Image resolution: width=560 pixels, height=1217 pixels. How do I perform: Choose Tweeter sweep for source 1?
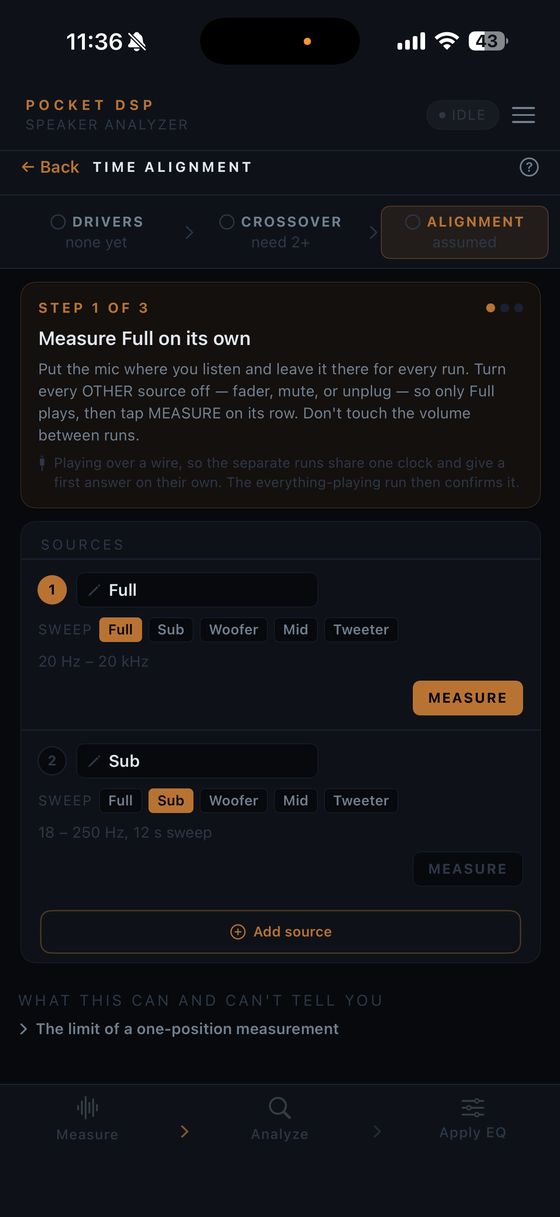[x=361, y=630]
